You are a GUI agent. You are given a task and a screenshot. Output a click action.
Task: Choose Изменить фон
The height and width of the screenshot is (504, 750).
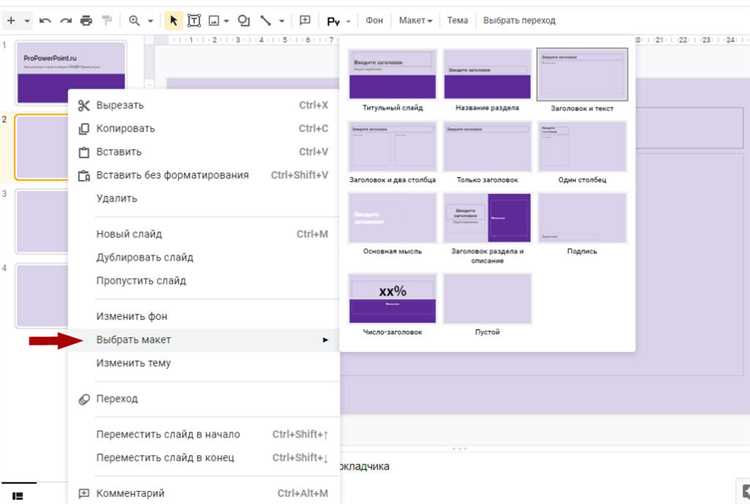(x=204, y=317)
